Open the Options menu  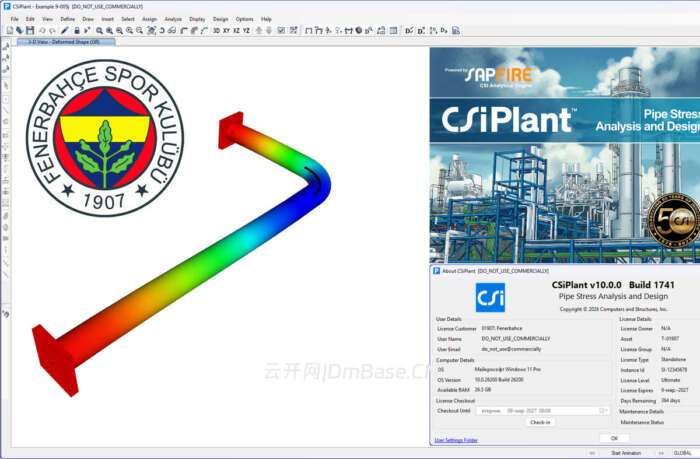tap(244, 19)
